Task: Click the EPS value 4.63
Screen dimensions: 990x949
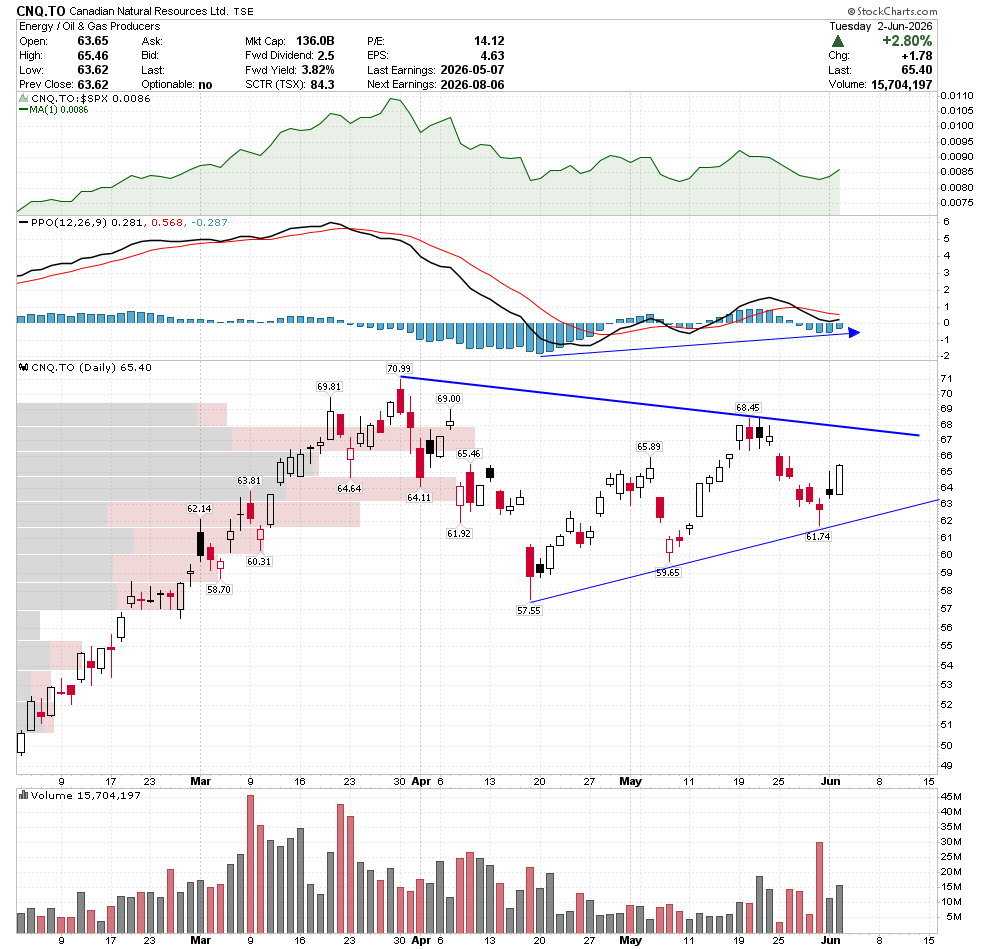Action: click(x=492, y=56)
